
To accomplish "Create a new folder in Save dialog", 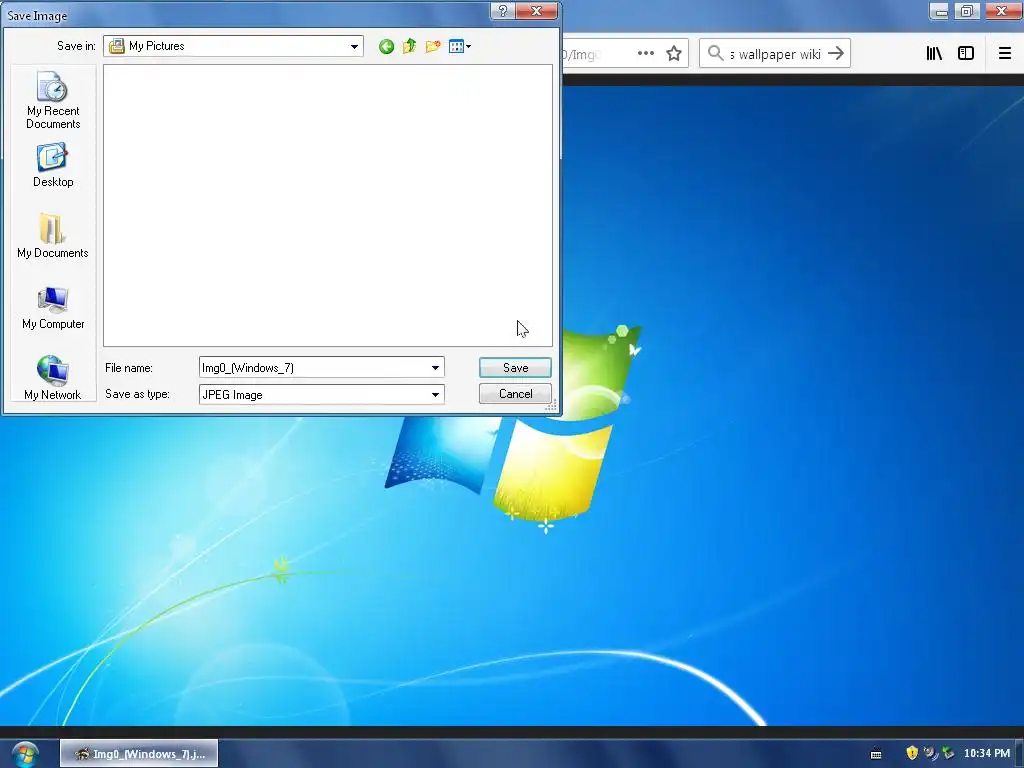I will pos(432,46).
